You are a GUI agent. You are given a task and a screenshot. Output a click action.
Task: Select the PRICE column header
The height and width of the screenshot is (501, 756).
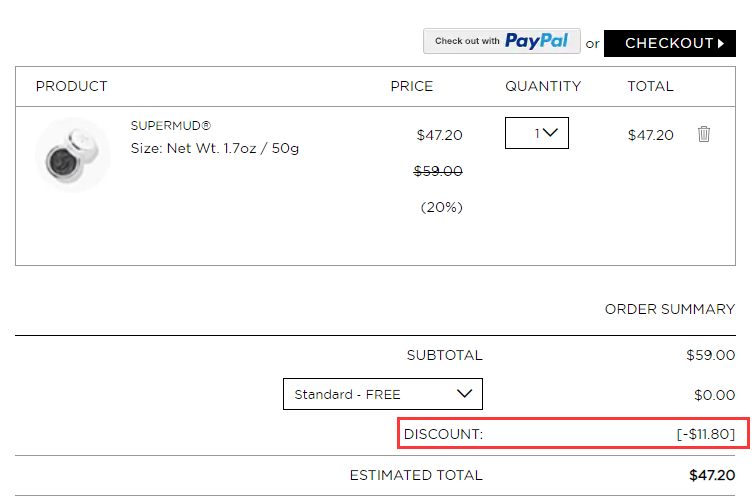click(x=412, y=86)
